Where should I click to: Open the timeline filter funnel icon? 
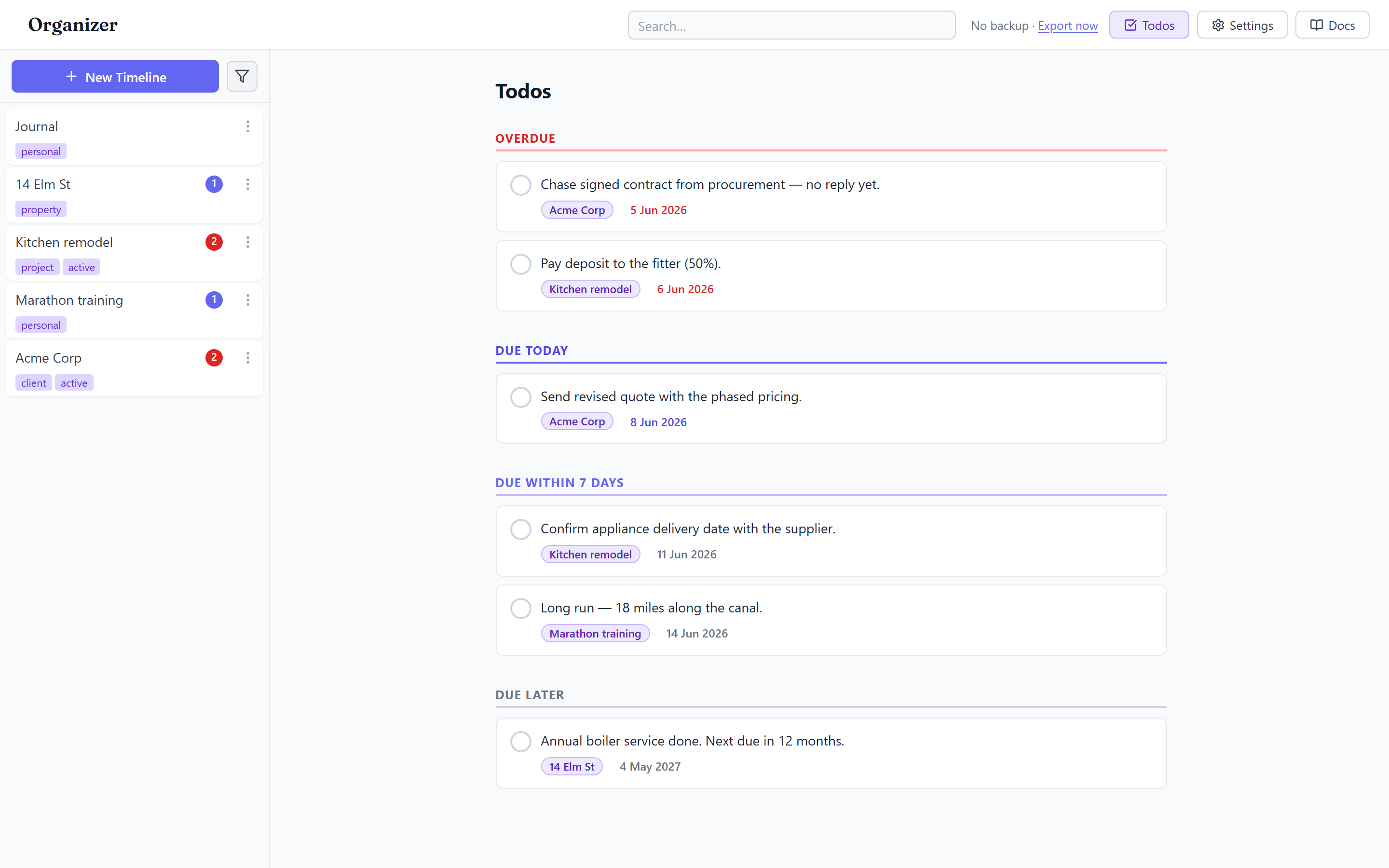coord(242,76)
